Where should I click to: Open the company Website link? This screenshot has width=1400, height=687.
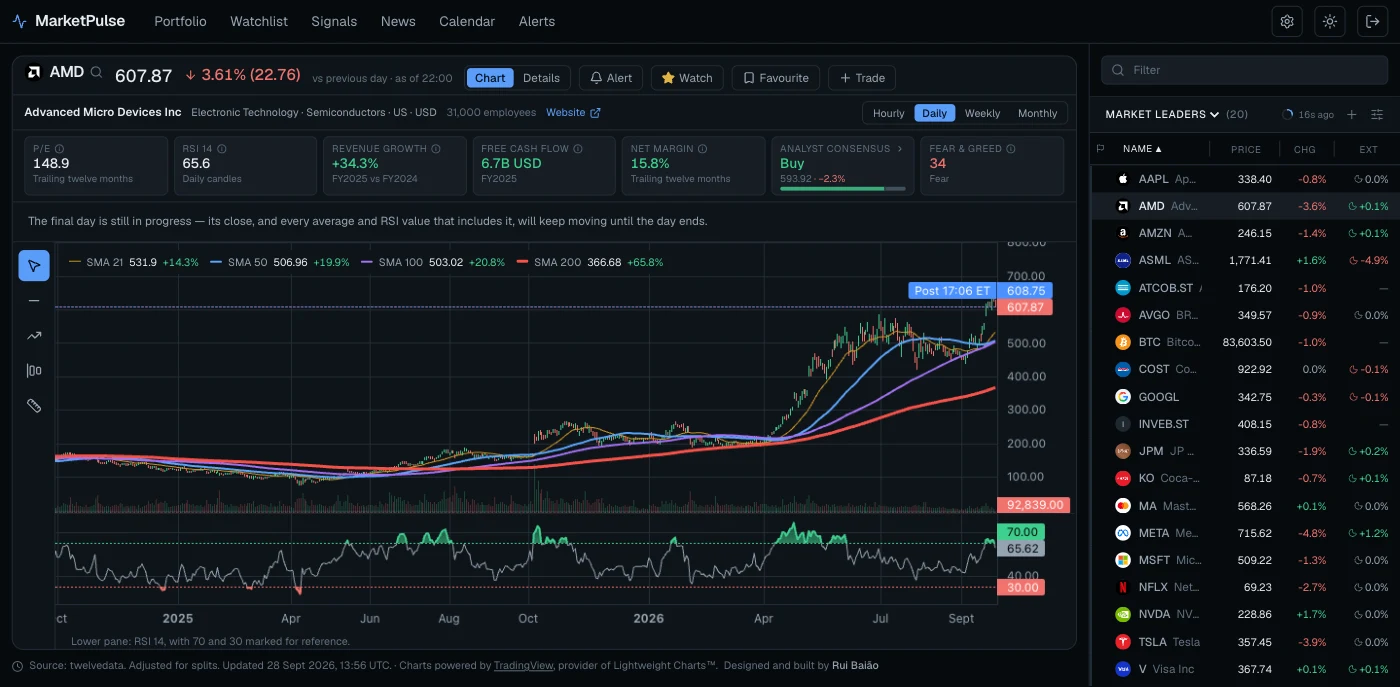click(573, 113)
